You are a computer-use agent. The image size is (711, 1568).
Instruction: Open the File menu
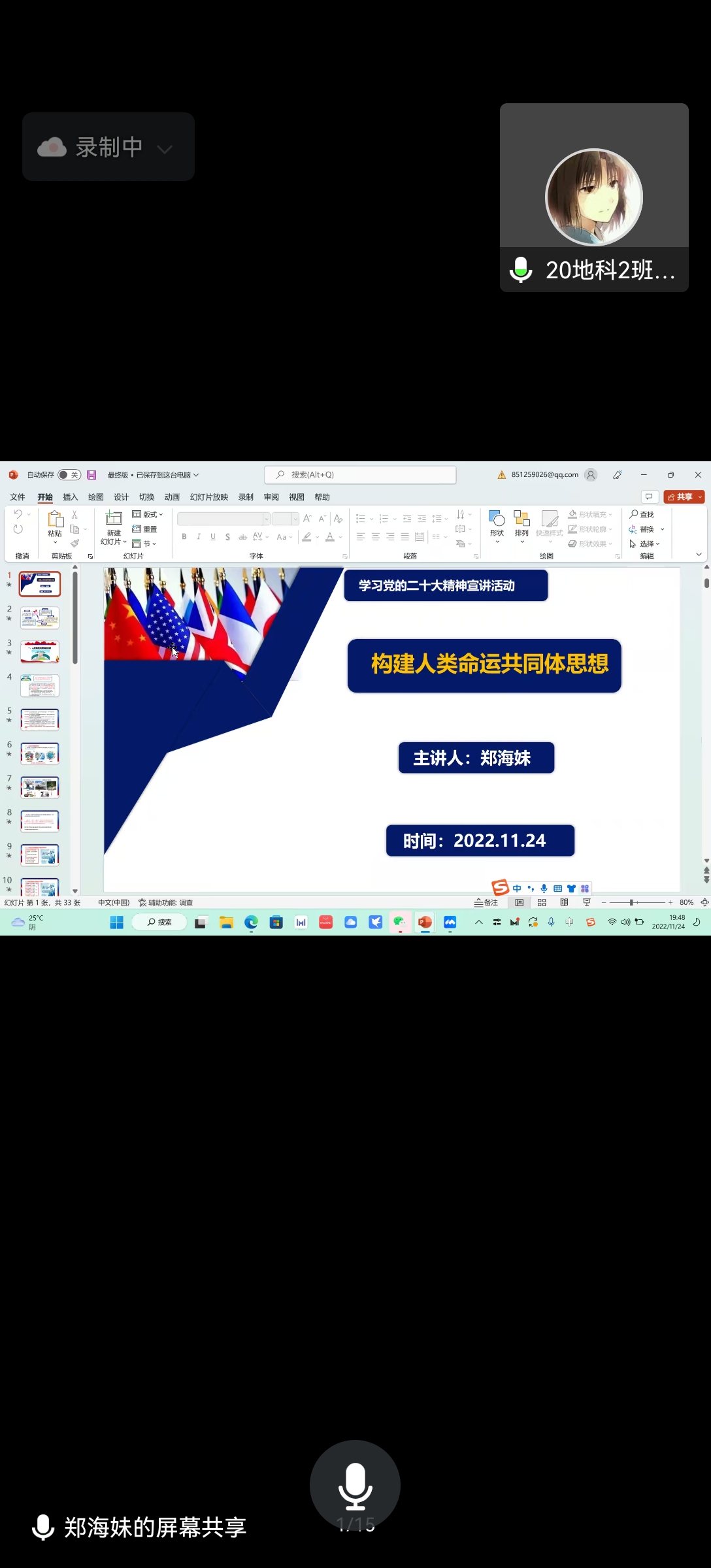18,497
